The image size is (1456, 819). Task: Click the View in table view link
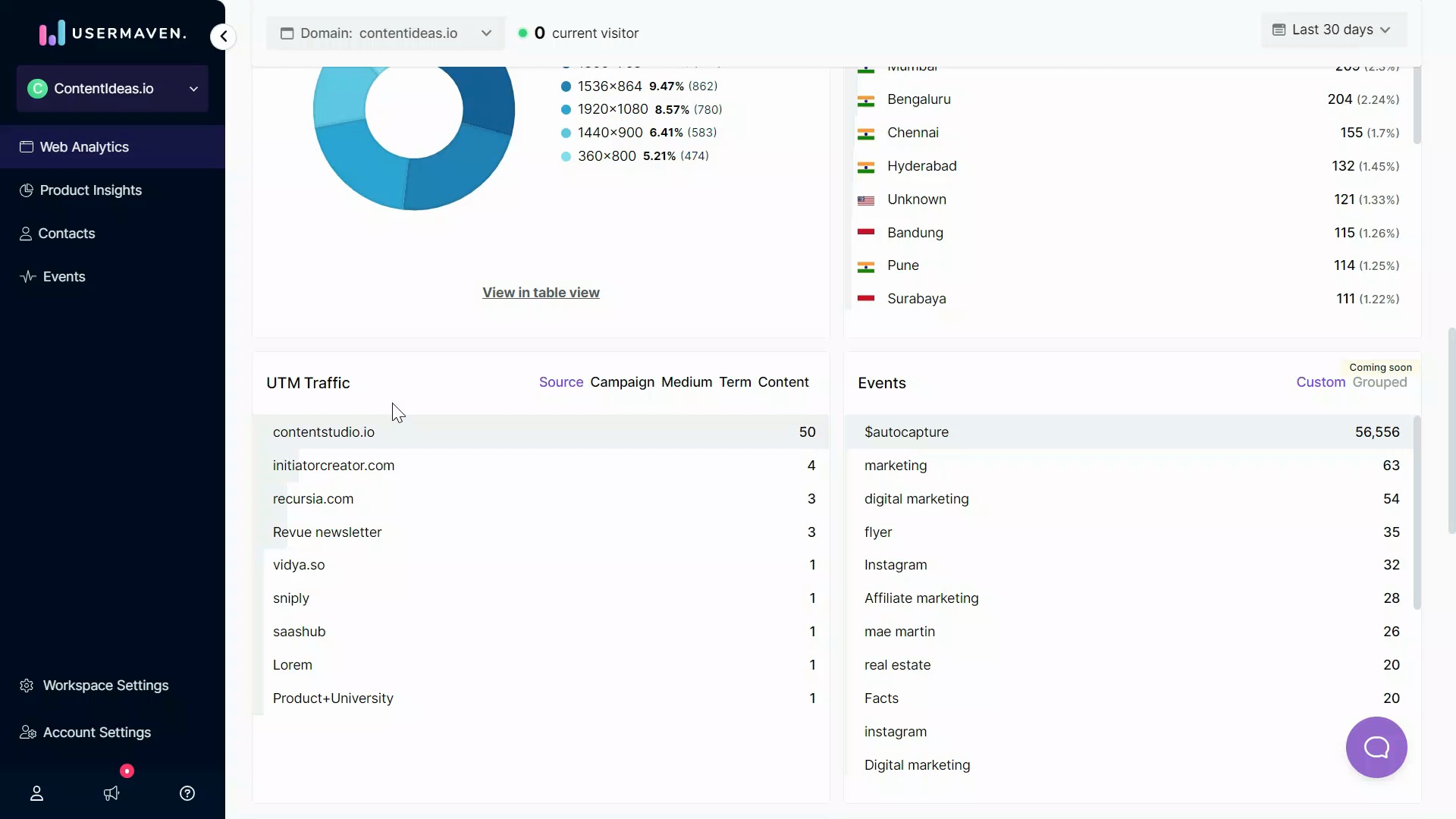[x=540, y=292]
